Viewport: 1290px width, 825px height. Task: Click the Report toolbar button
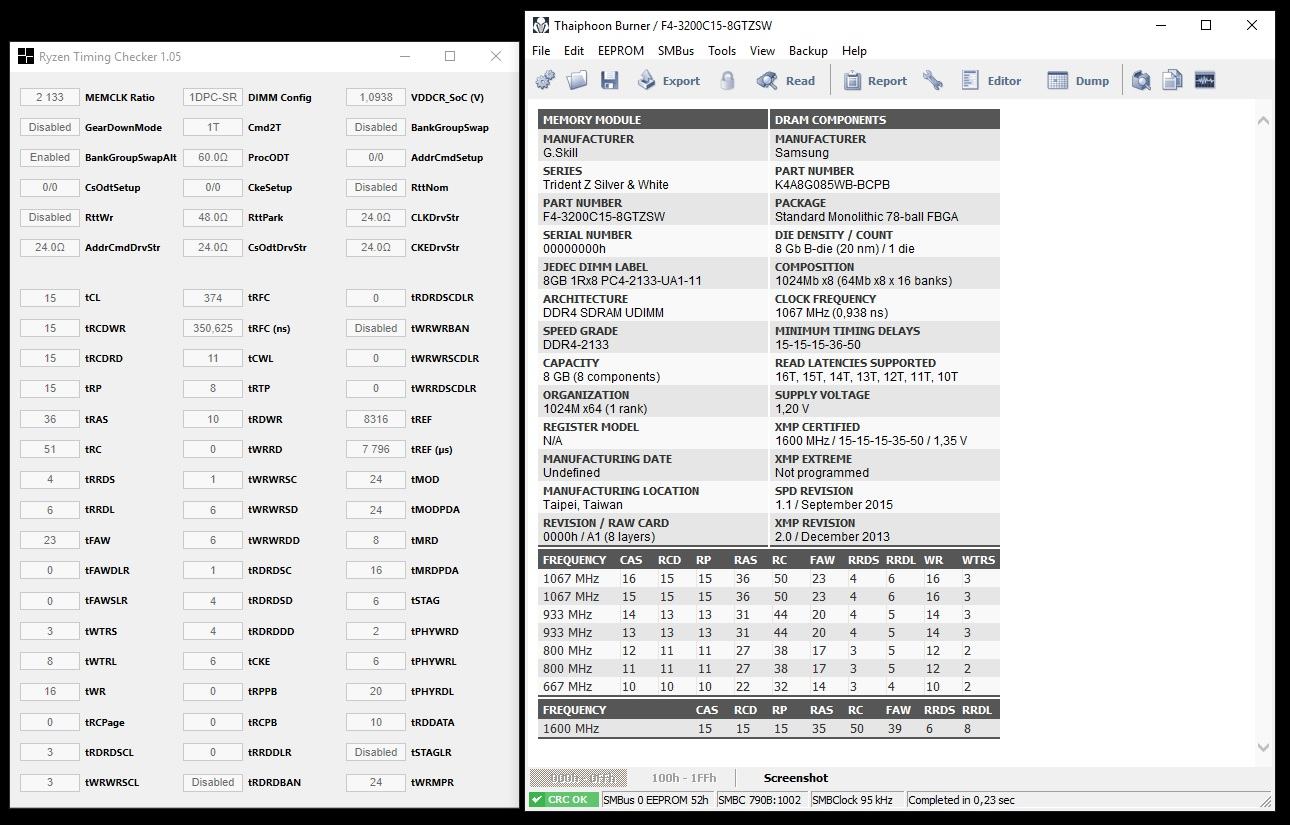[875, 81]
